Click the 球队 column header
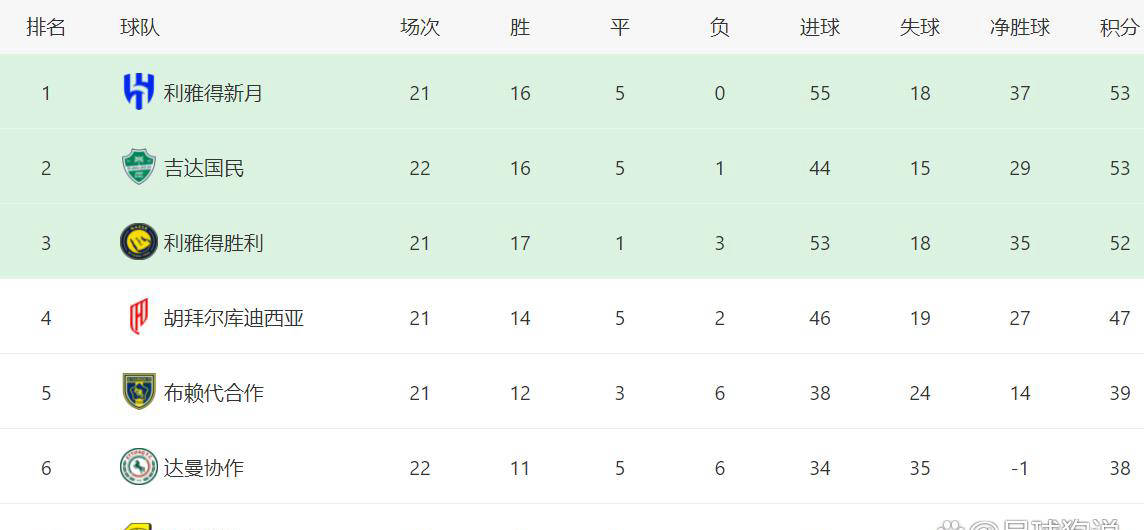The height and width of the screenshot is (530, 1144). pos(140,28)
